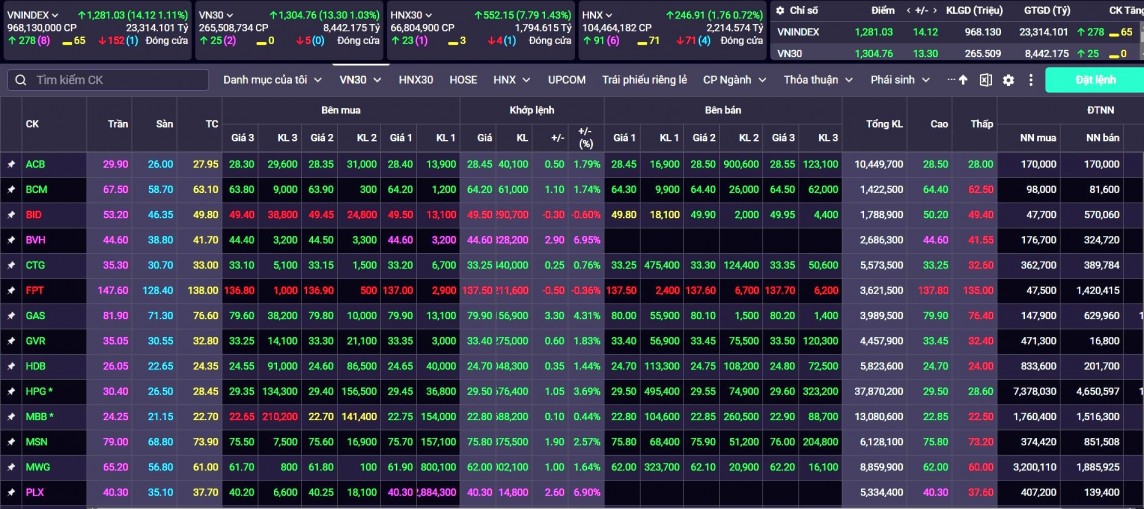This screenshot has height=509, width=1144.
Task: Expand the HNX30 index card dropdown
Action: tap(429, 15)
